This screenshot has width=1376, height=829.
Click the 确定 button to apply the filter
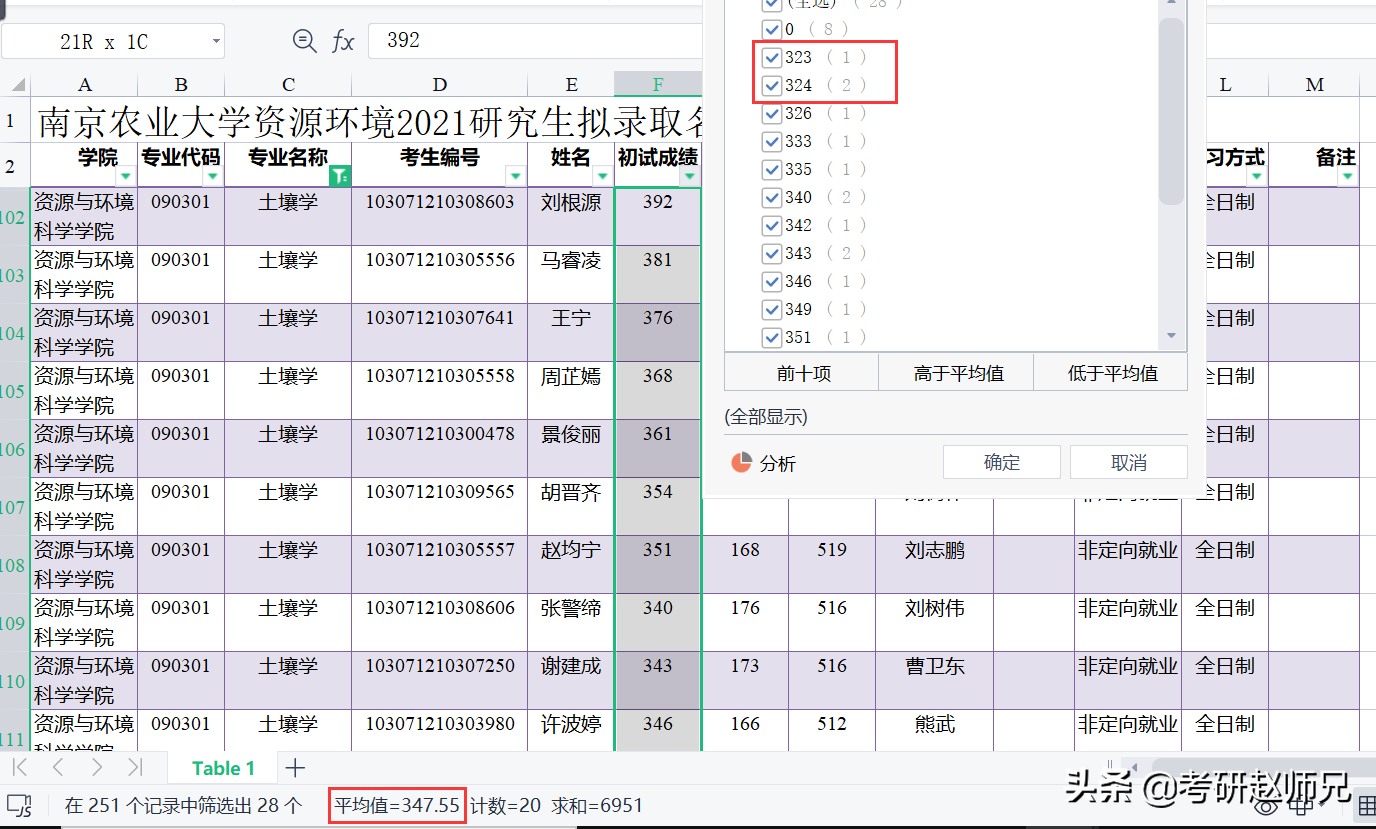(1001, 462)
